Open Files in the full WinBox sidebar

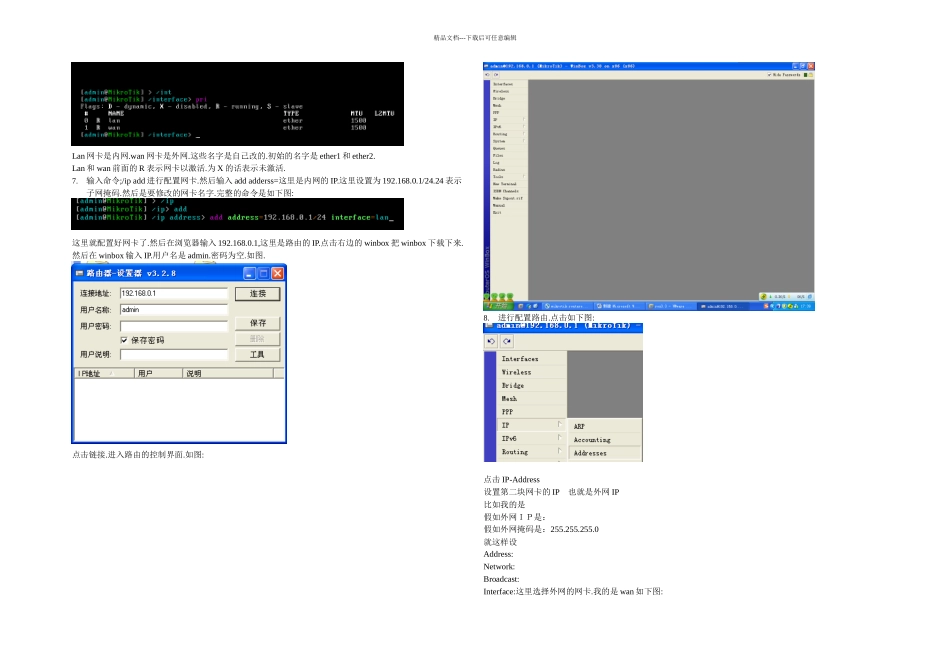pos(508,156)
